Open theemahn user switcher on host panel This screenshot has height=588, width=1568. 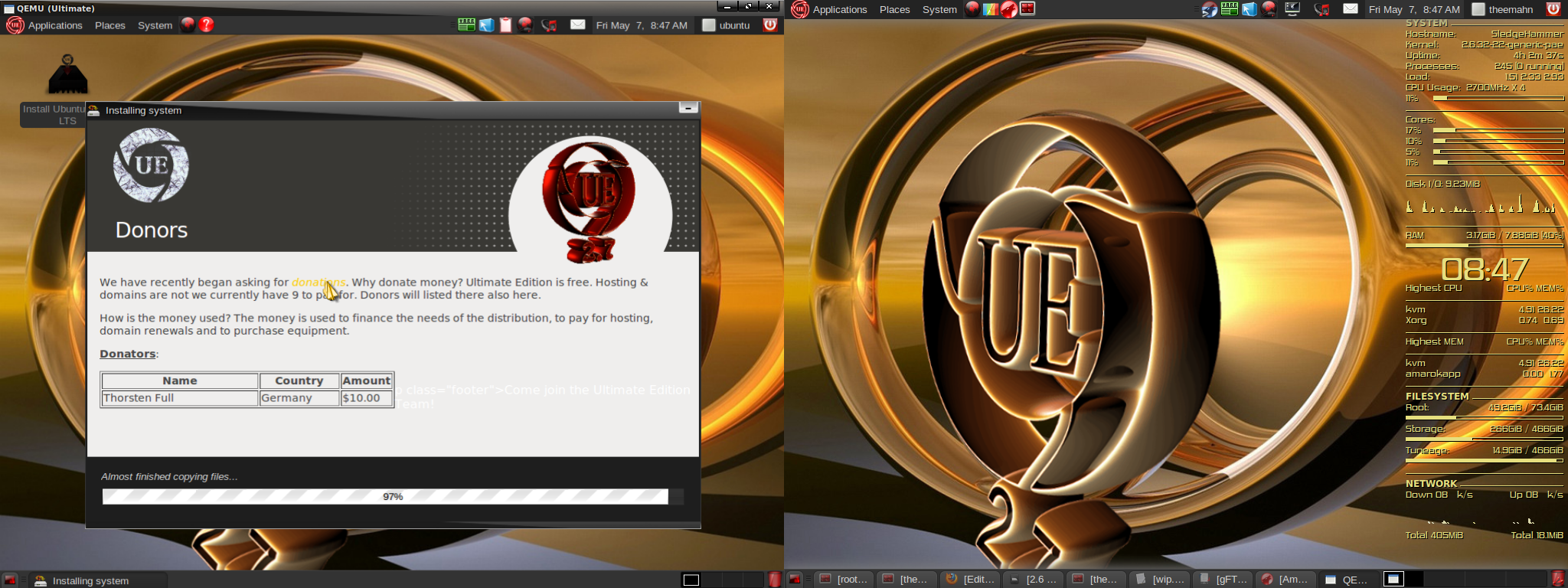(x=1503, y=9)
